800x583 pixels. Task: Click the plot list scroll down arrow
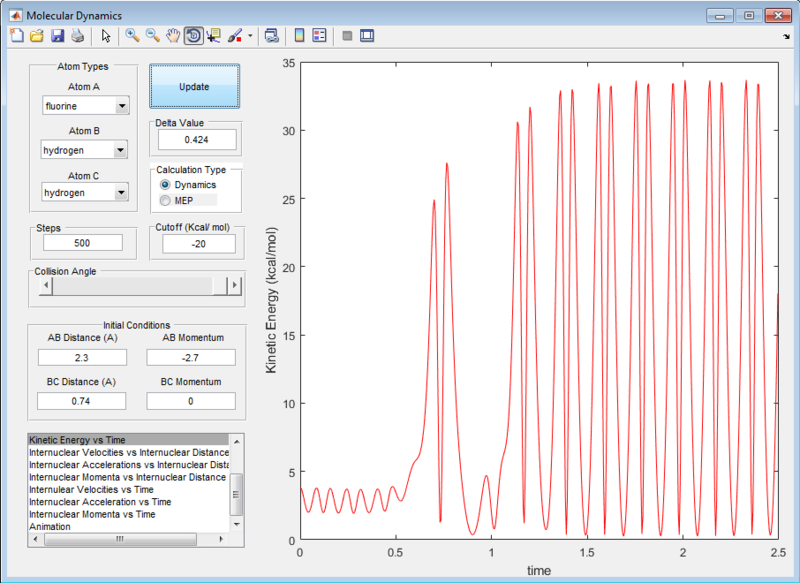pyautogui.click(x=237, y=524)
